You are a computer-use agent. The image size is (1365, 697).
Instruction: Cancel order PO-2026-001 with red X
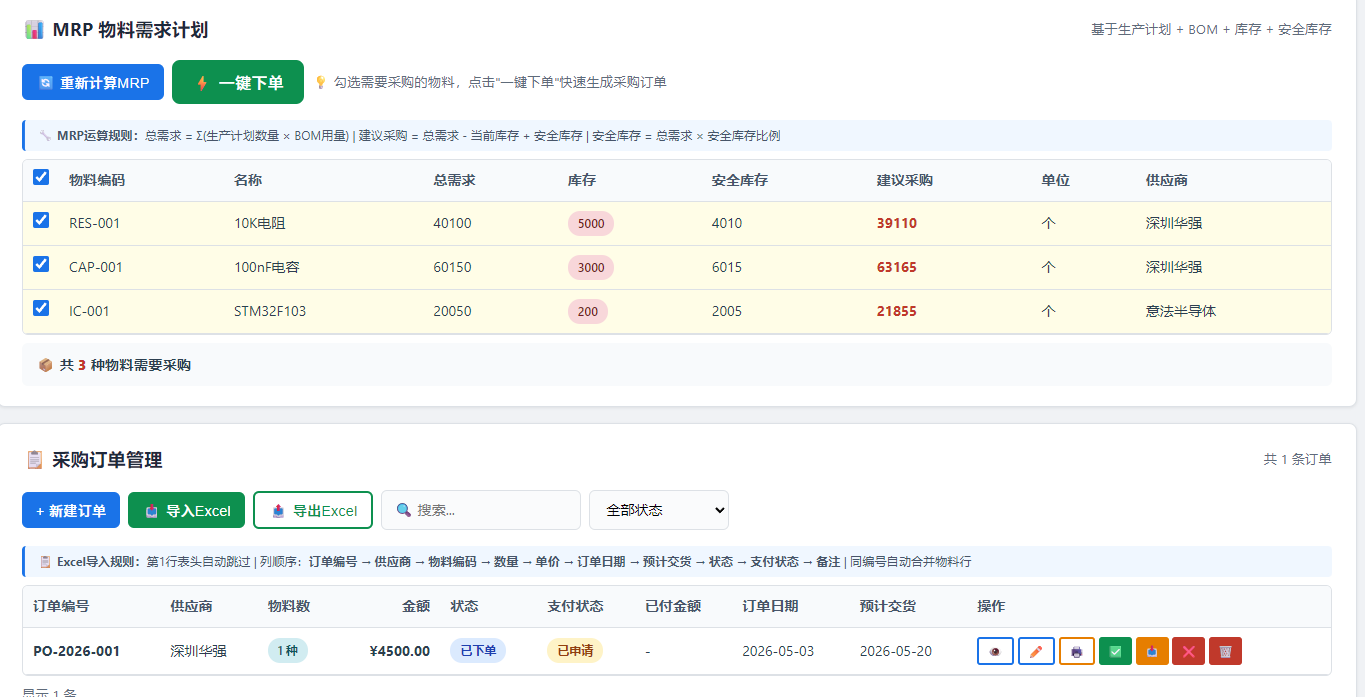point(1189,651)
